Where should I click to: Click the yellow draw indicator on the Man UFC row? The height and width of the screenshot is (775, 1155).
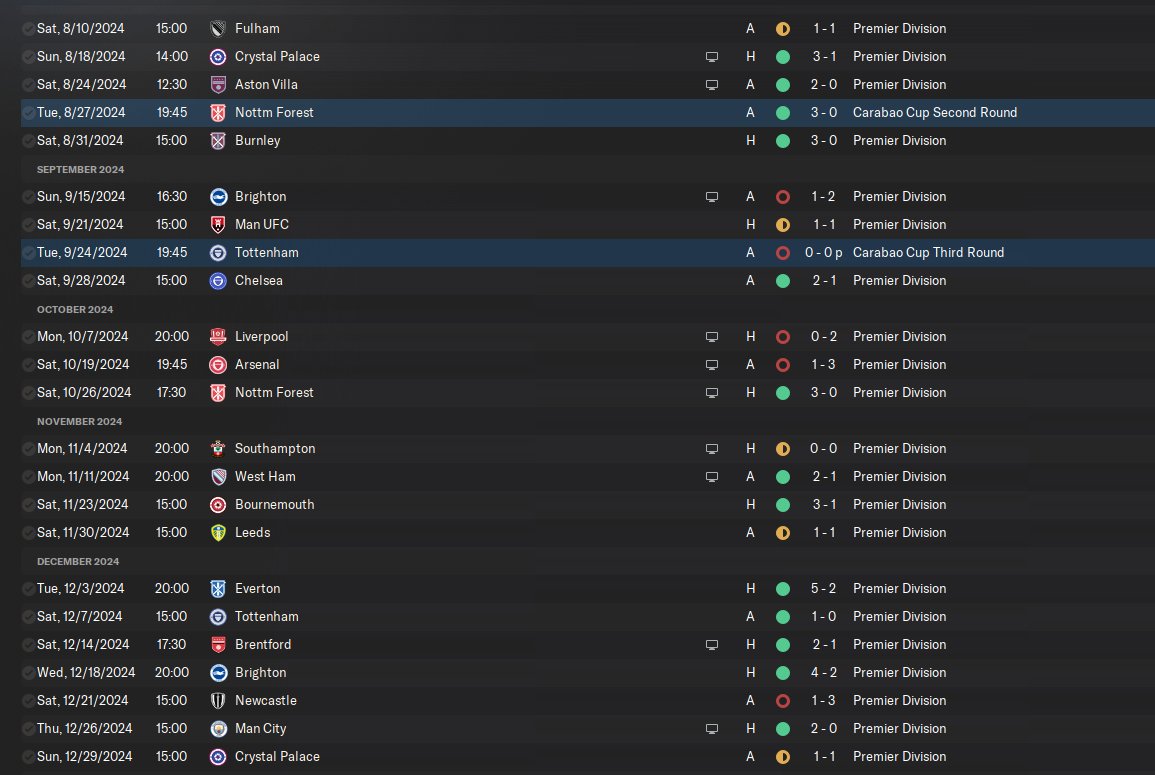(x=783, y=225)
